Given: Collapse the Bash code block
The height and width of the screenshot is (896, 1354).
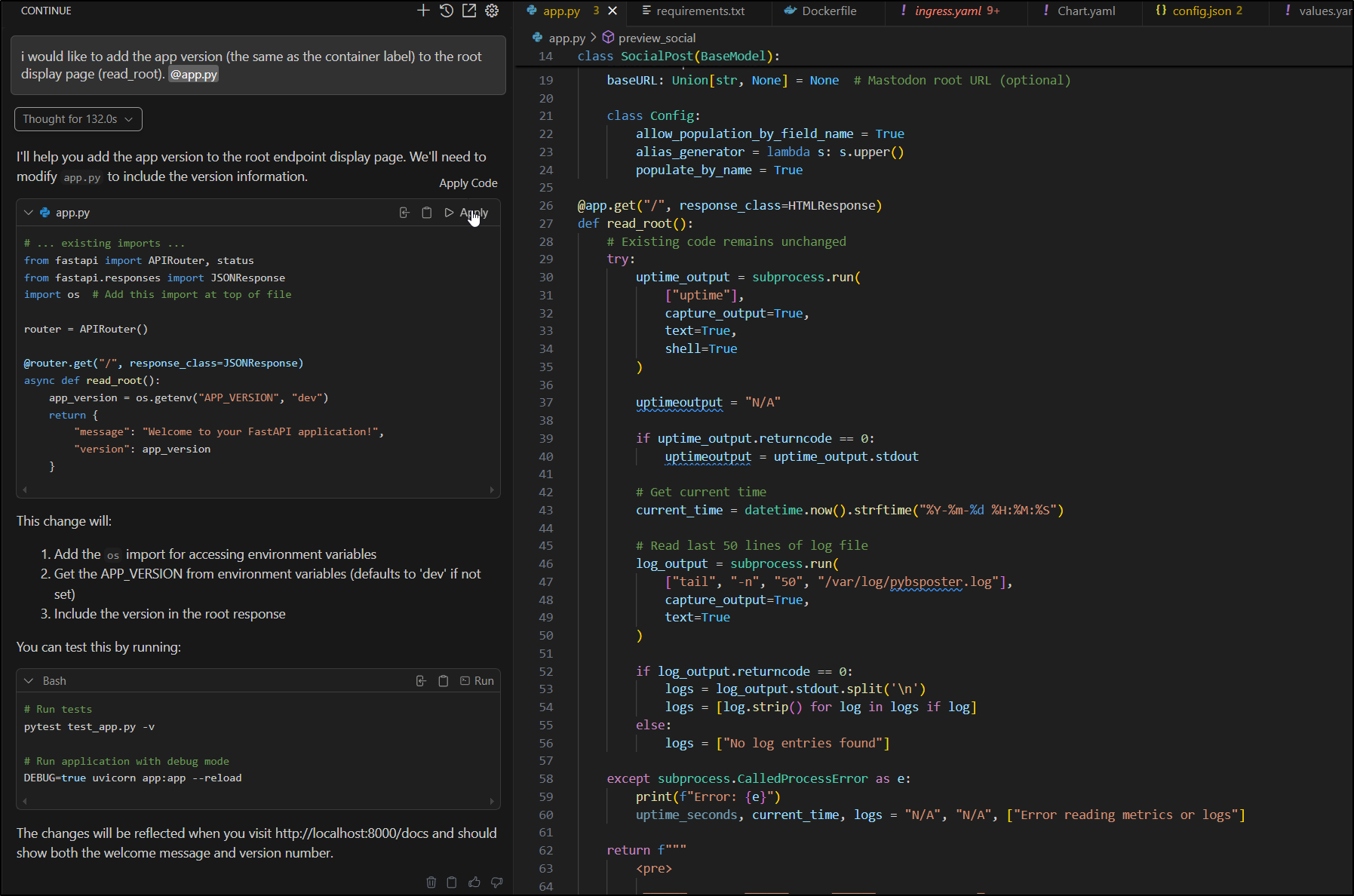Looking at the screenshot, I should click(29, 681).
